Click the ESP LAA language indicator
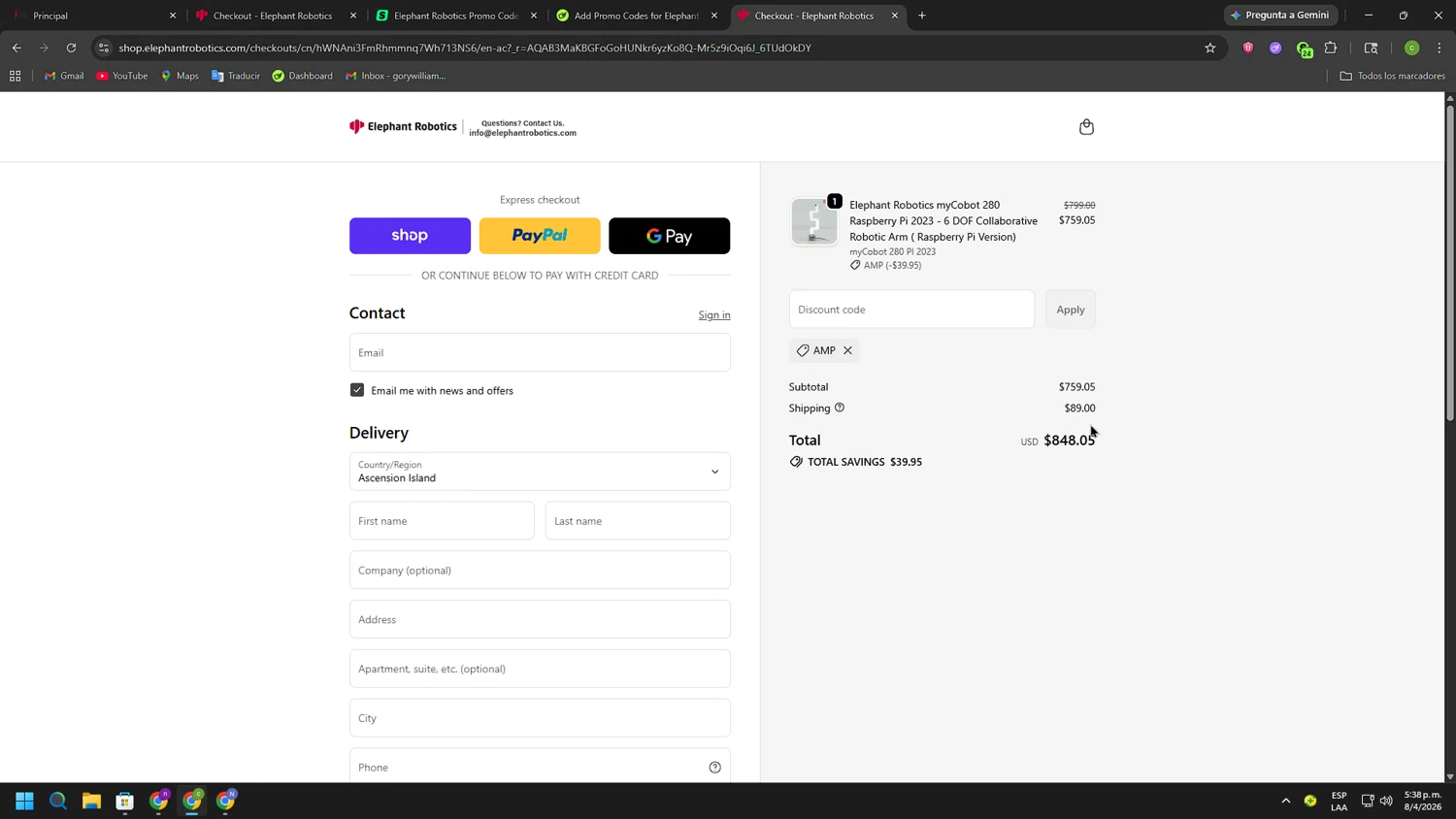 click(1339, 801)
